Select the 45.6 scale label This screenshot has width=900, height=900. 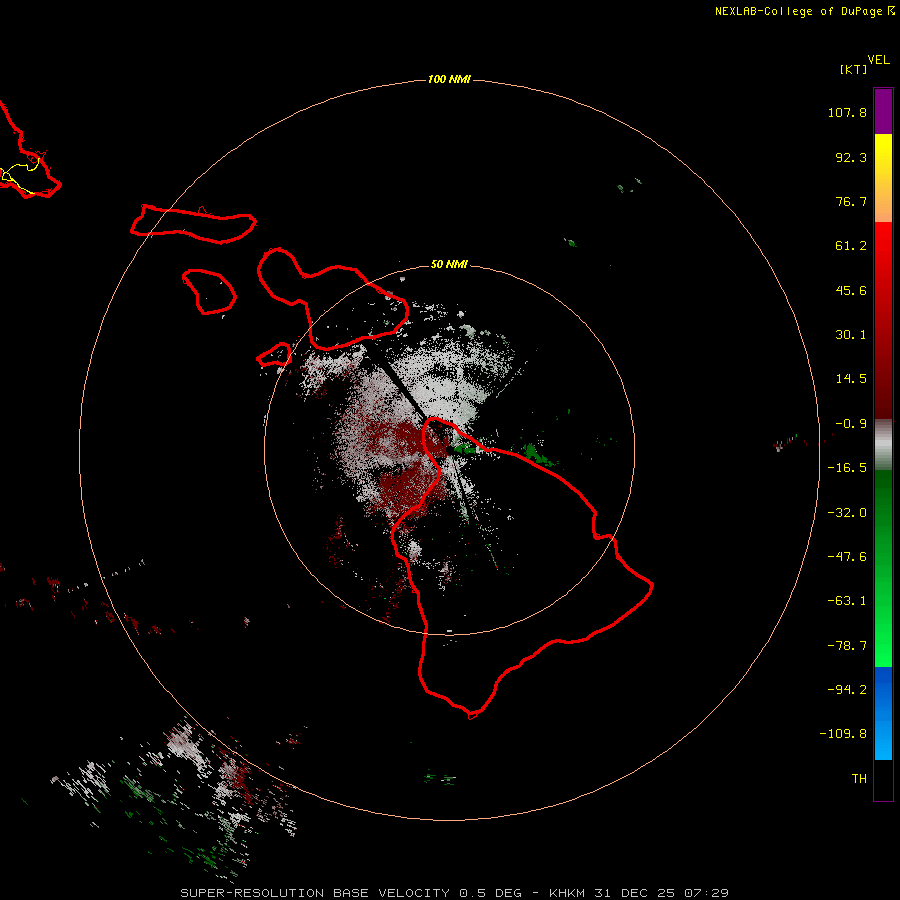(851, 290)
